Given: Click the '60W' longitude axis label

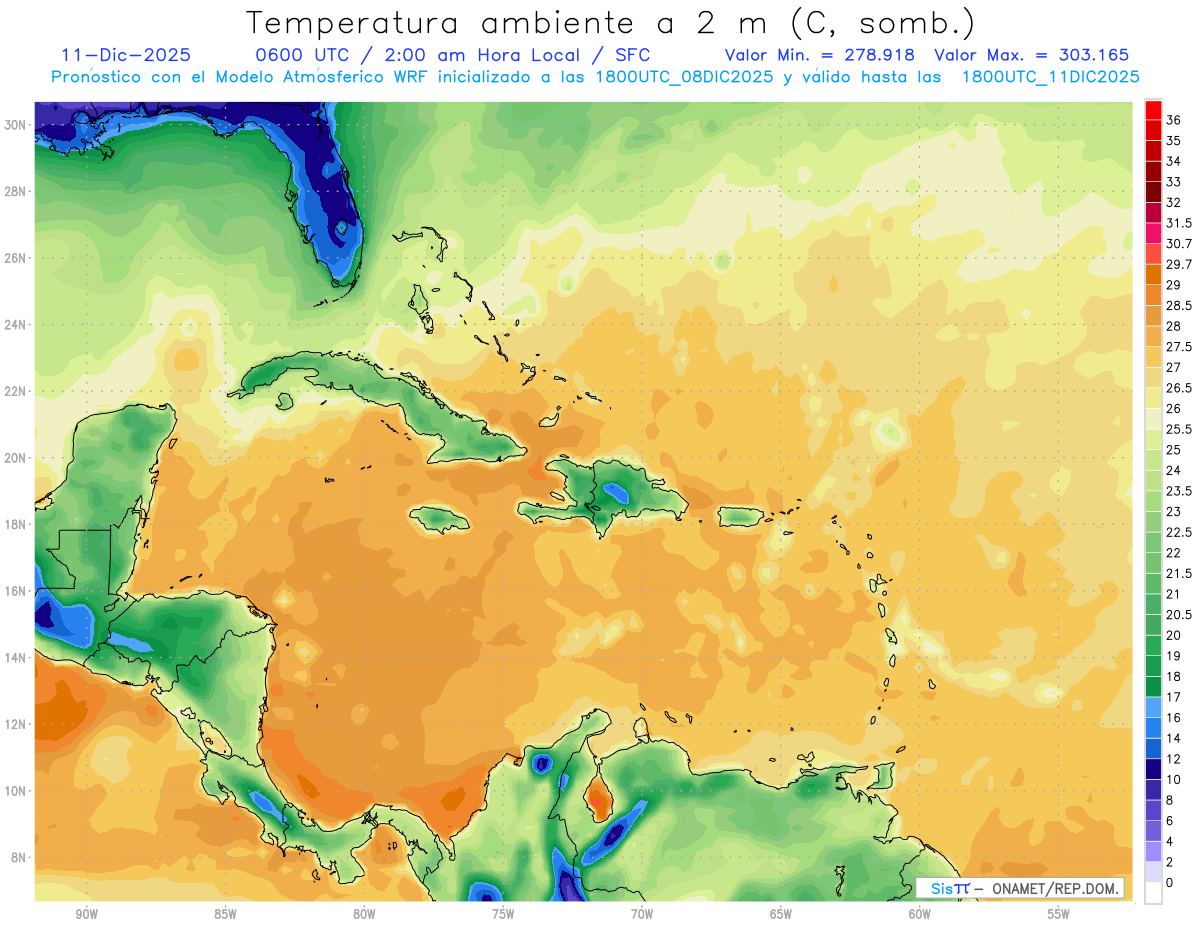Looking at the screenshot, I should point(920,915).
